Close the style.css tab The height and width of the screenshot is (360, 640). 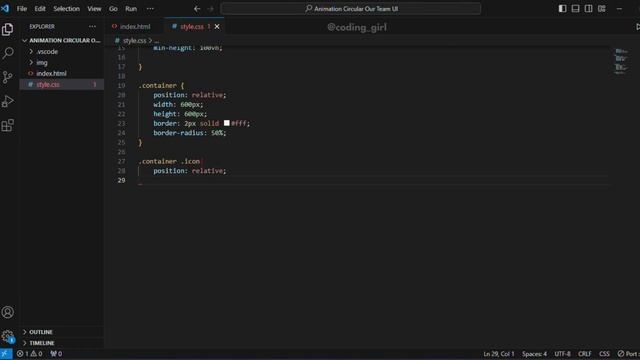click(x=217, y=27)
